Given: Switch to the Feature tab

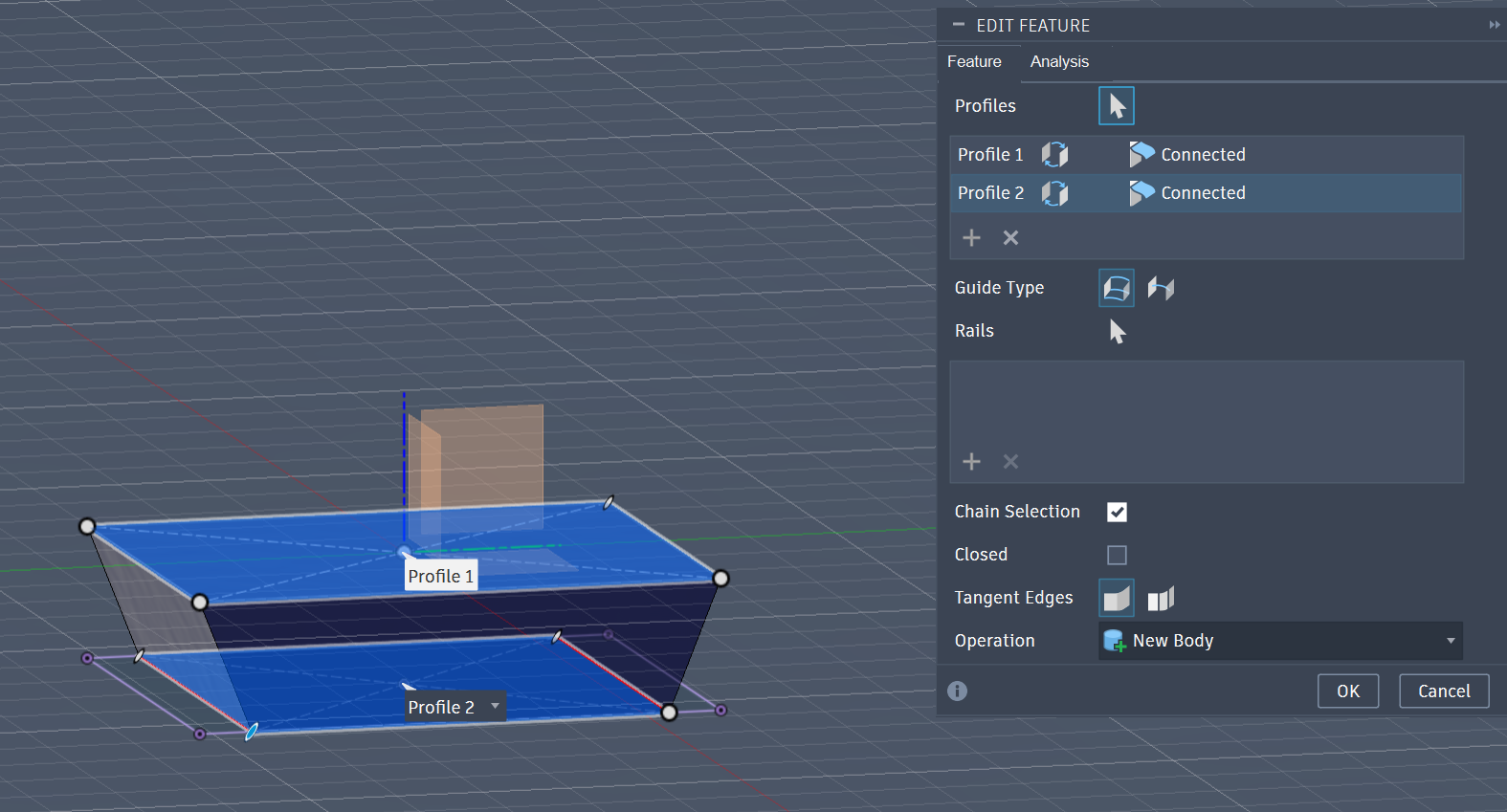Looking at the screenshot, I should pos(974,61).
